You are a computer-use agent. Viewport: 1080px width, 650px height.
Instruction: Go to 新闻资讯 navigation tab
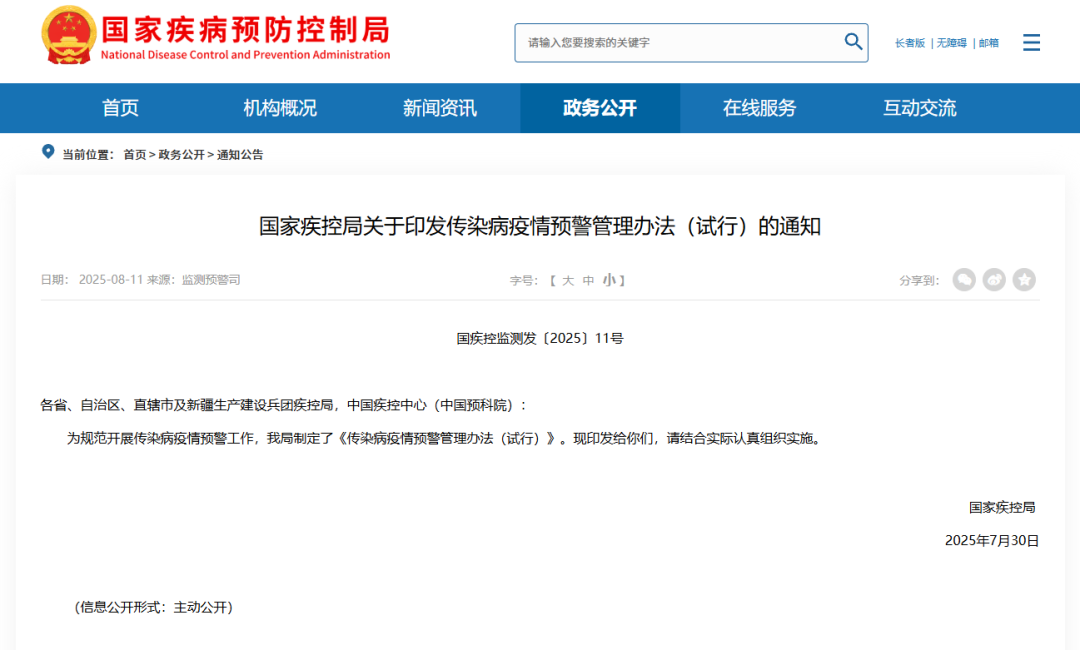439,108
